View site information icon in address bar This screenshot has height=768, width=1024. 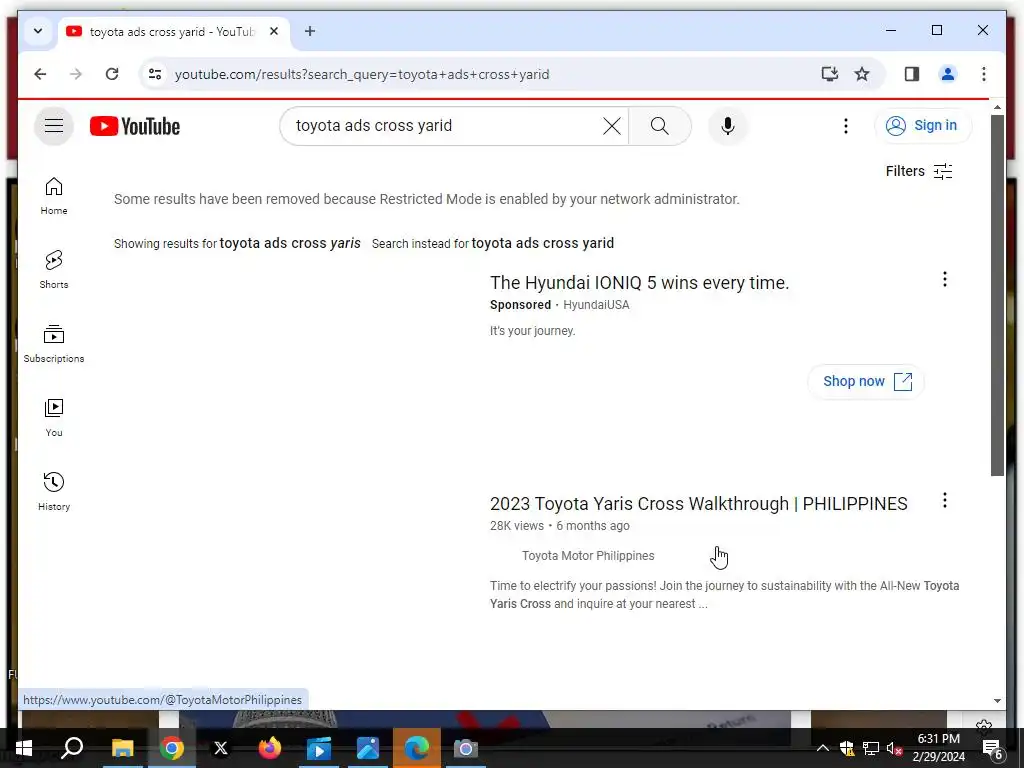[x=155, y=74]
